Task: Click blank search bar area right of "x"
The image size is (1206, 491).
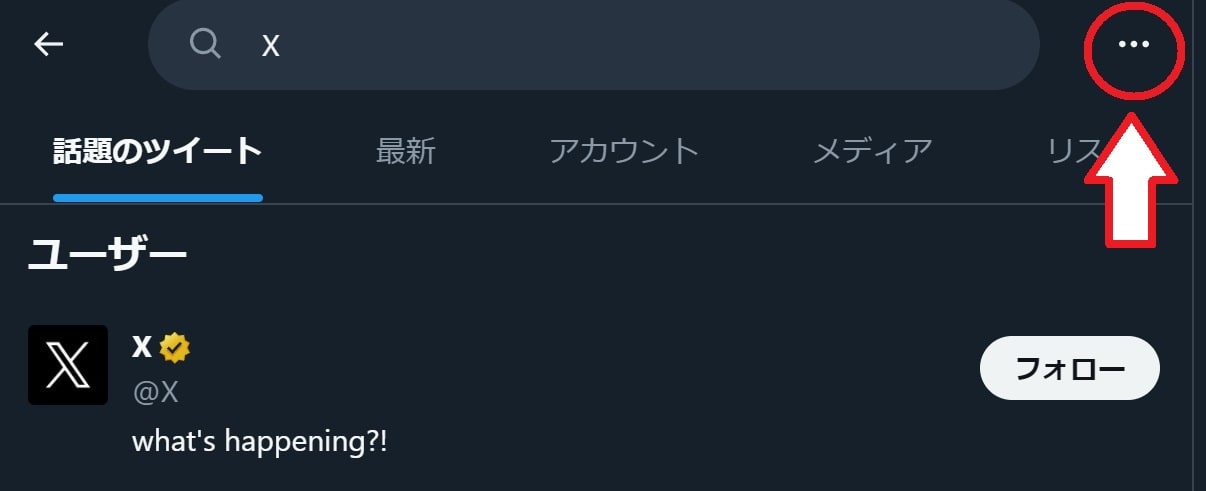Action: [650, 45]
